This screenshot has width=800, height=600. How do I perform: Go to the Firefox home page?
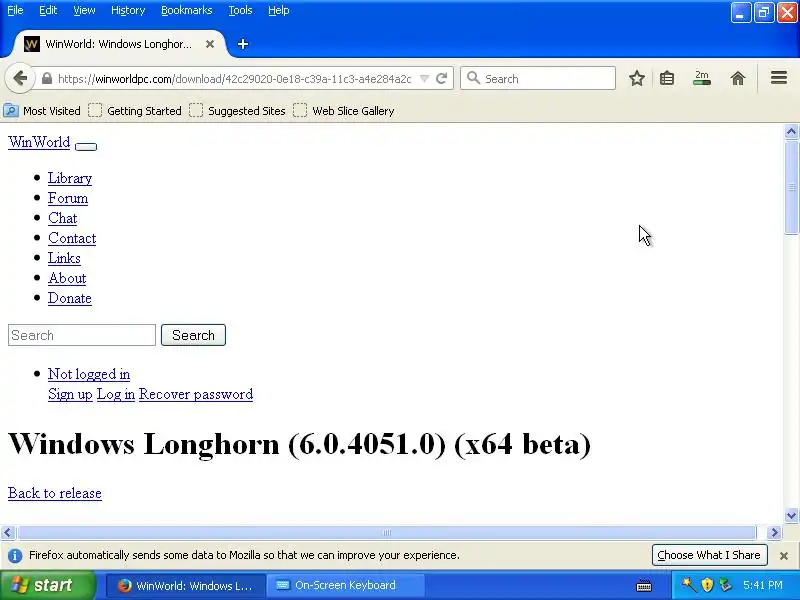pyautogui.click(x=738, y=79)
